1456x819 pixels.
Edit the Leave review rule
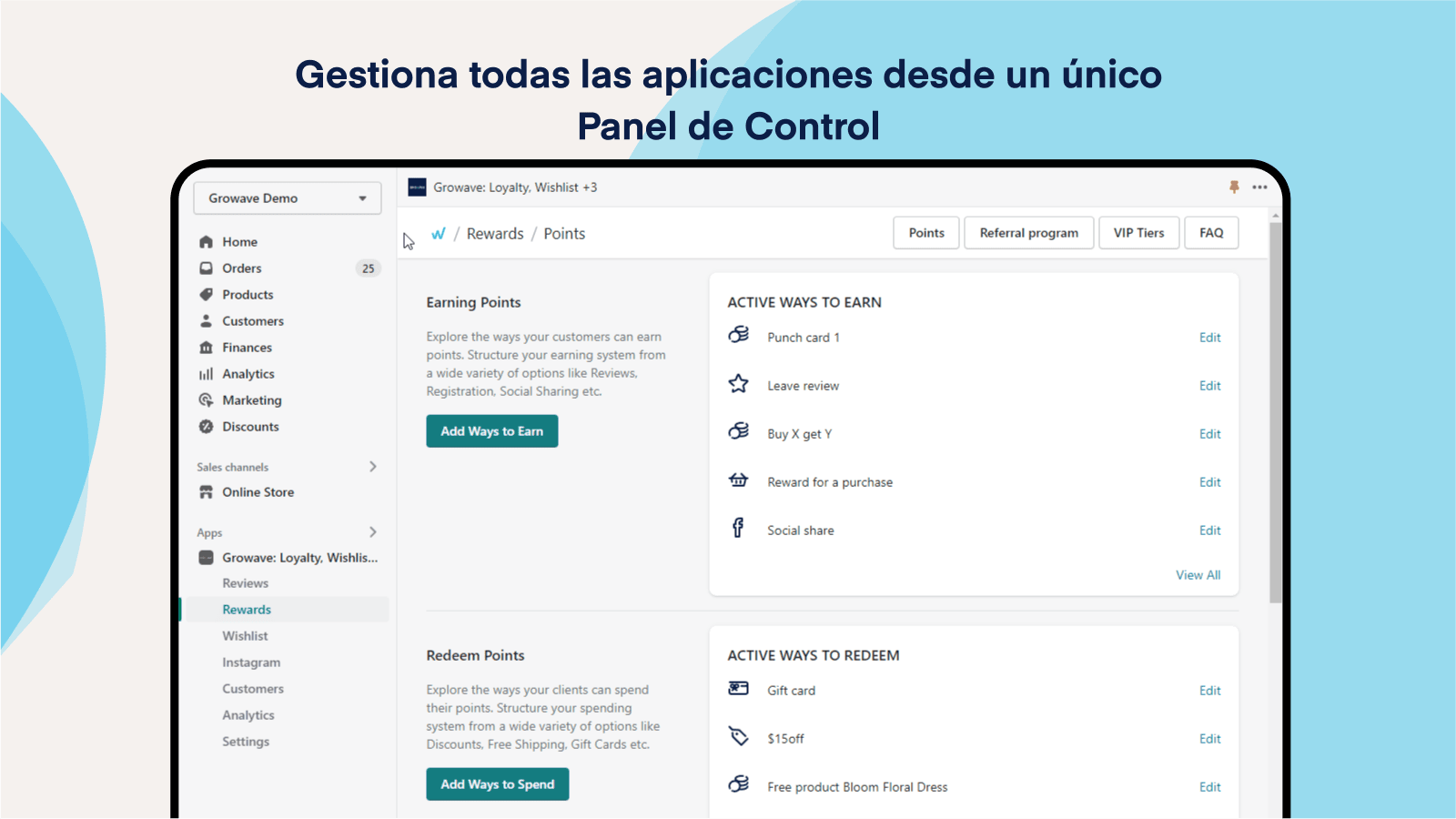[1210, 386]
